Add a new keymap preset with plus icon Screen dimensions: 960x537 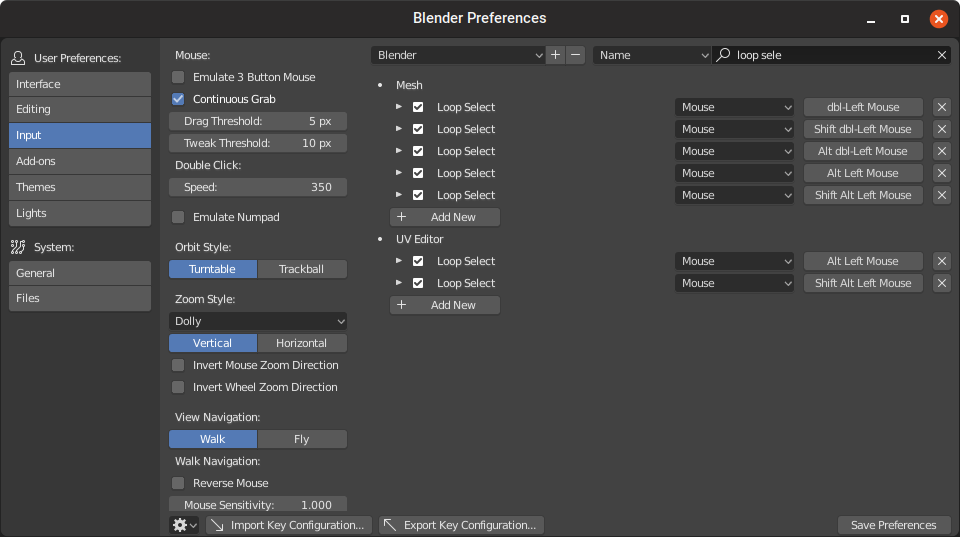coord(555,55)
